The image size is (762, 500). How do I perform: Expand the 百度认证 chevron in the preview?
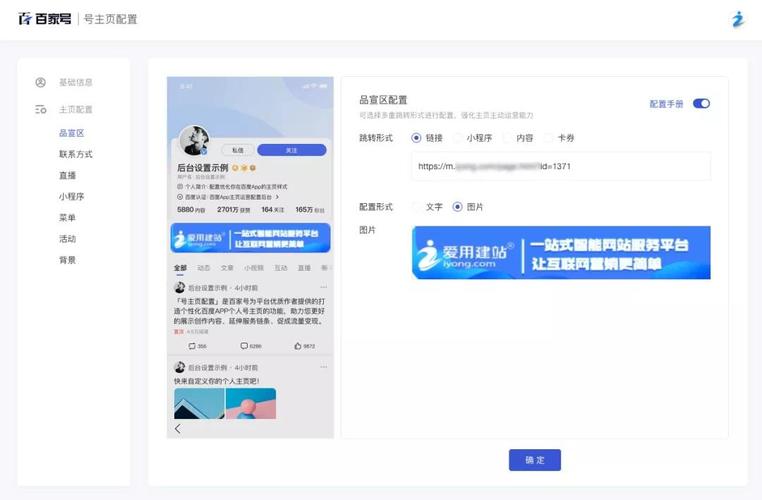(277, 197)
